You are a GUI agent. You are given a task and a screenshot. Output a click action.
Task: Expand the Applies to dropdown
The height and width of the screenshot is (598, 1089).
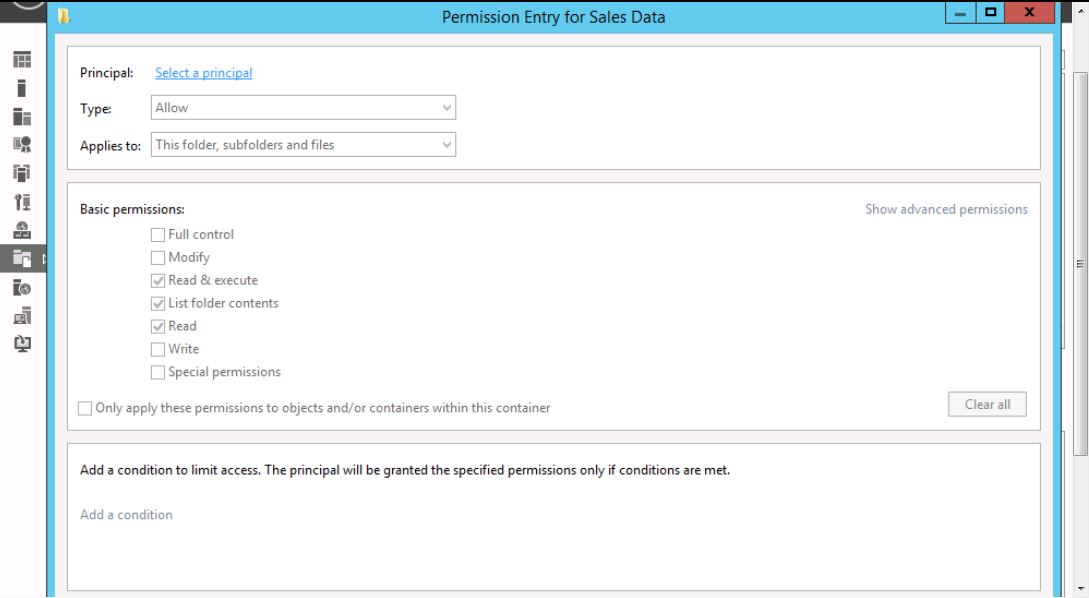(x=303, y=144)
